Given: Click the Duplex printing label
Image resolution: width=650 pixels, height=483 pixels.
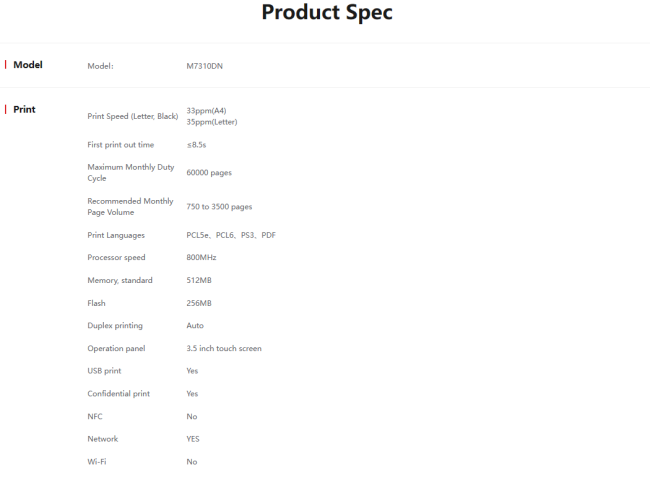Looking at the screenshot, I should pos(115,326).
